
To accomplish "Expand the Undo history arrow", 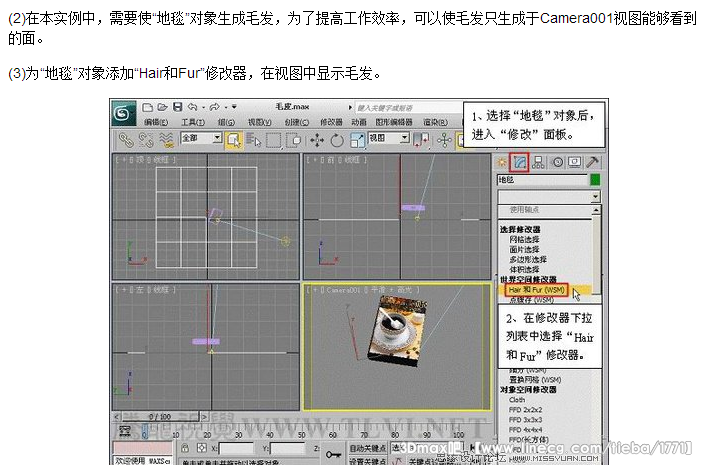I will point(203,107).
